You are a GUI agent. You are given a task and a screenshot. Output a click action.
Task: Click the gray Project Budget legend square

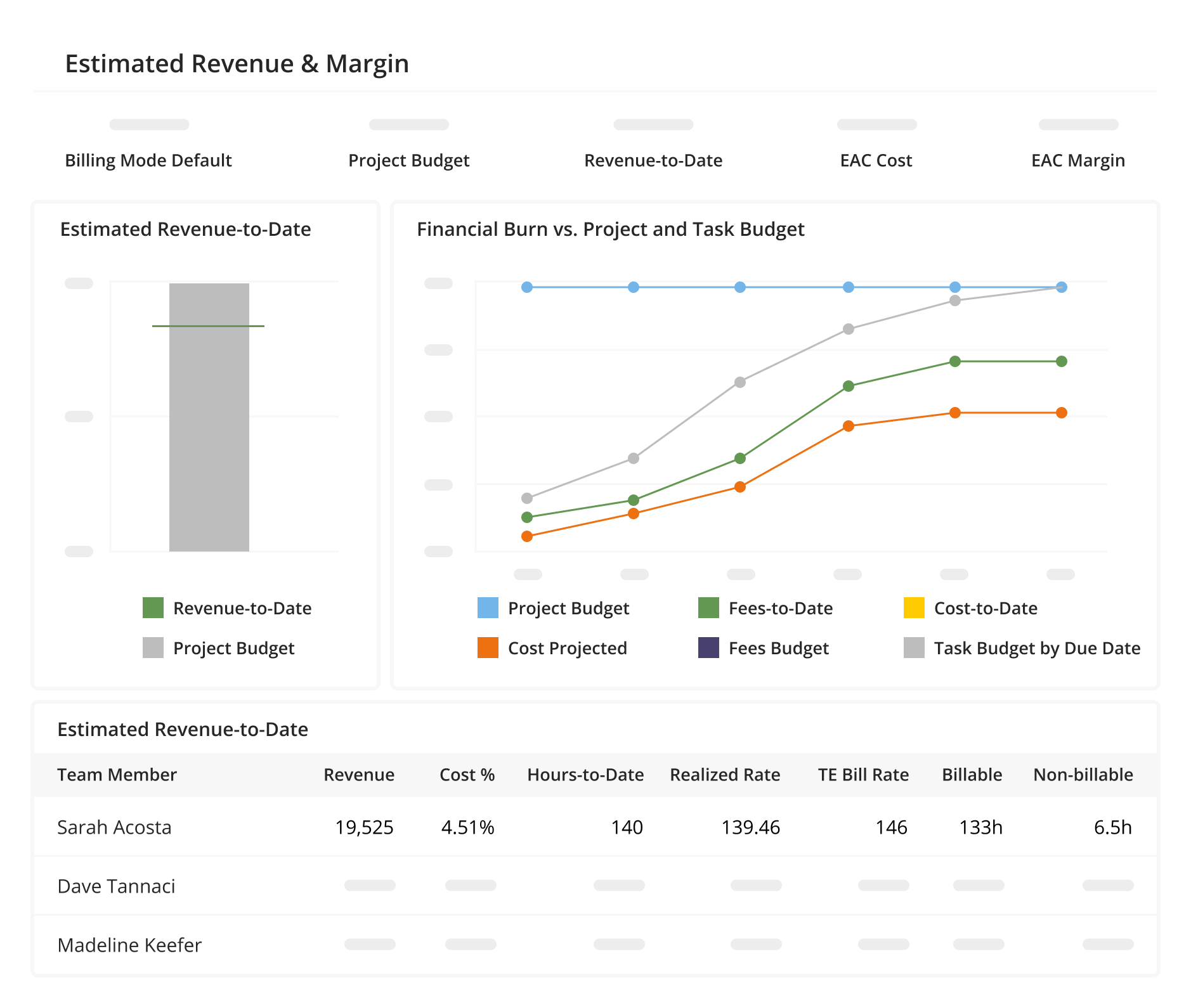pyautogui.click(x=152, y=648)
